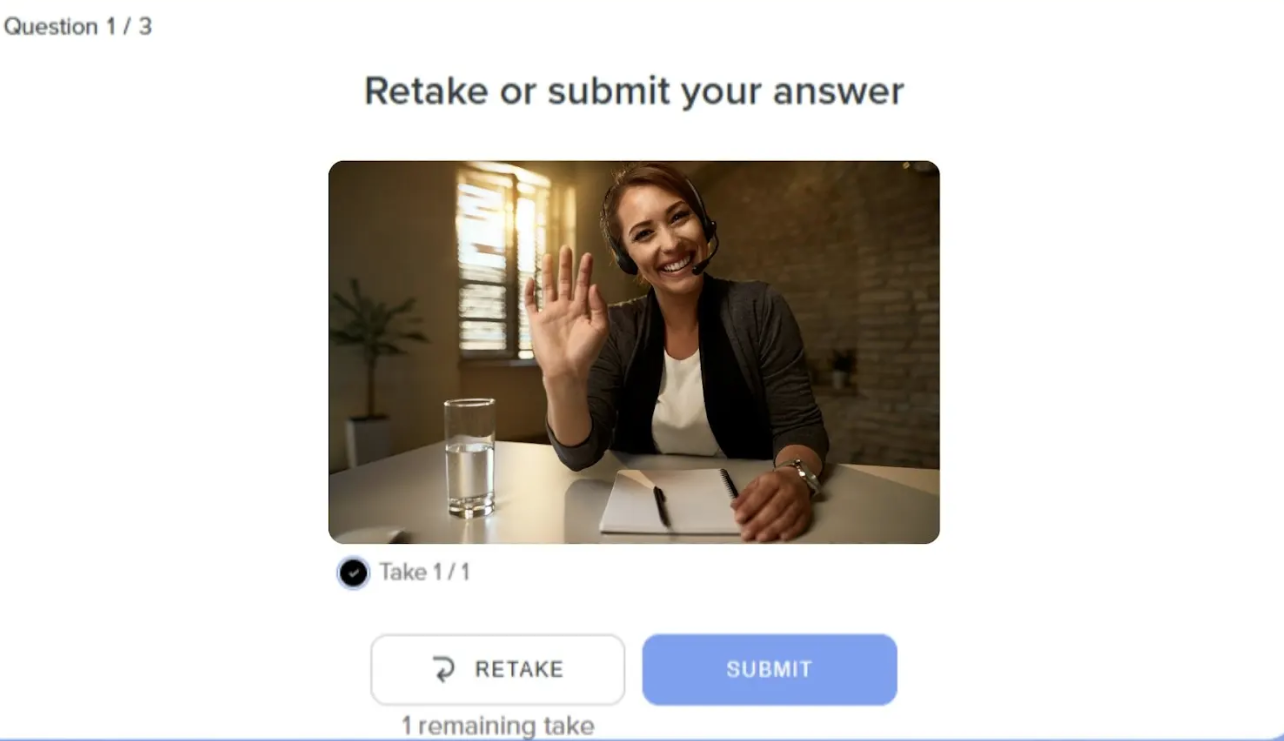Click the sunlit window with blinds
Screen dimensions: 1284x741
[x=504, y=260]
